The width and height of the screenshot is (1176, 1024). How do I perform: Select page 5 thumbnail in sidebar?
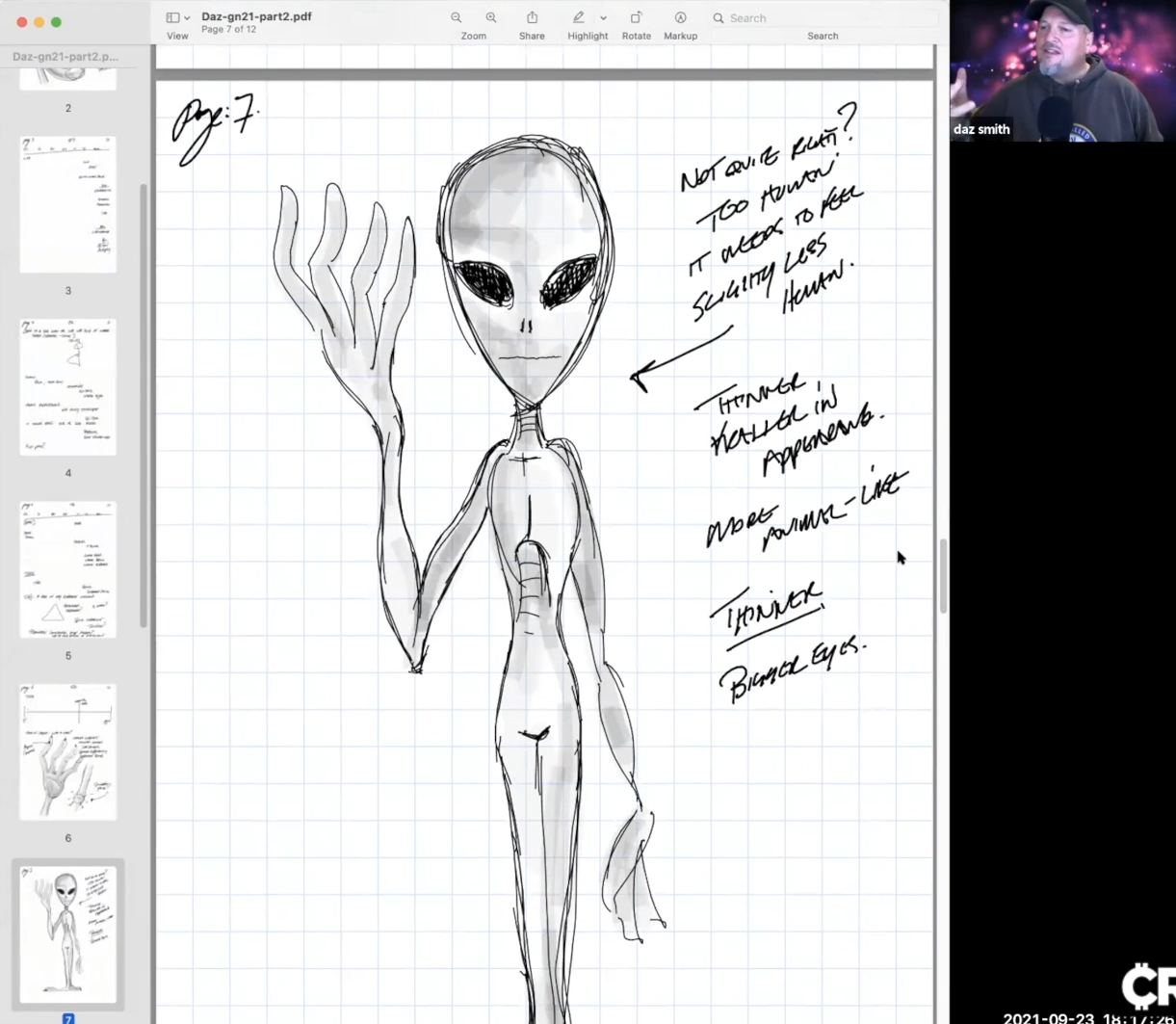click(x=67, y=569)
